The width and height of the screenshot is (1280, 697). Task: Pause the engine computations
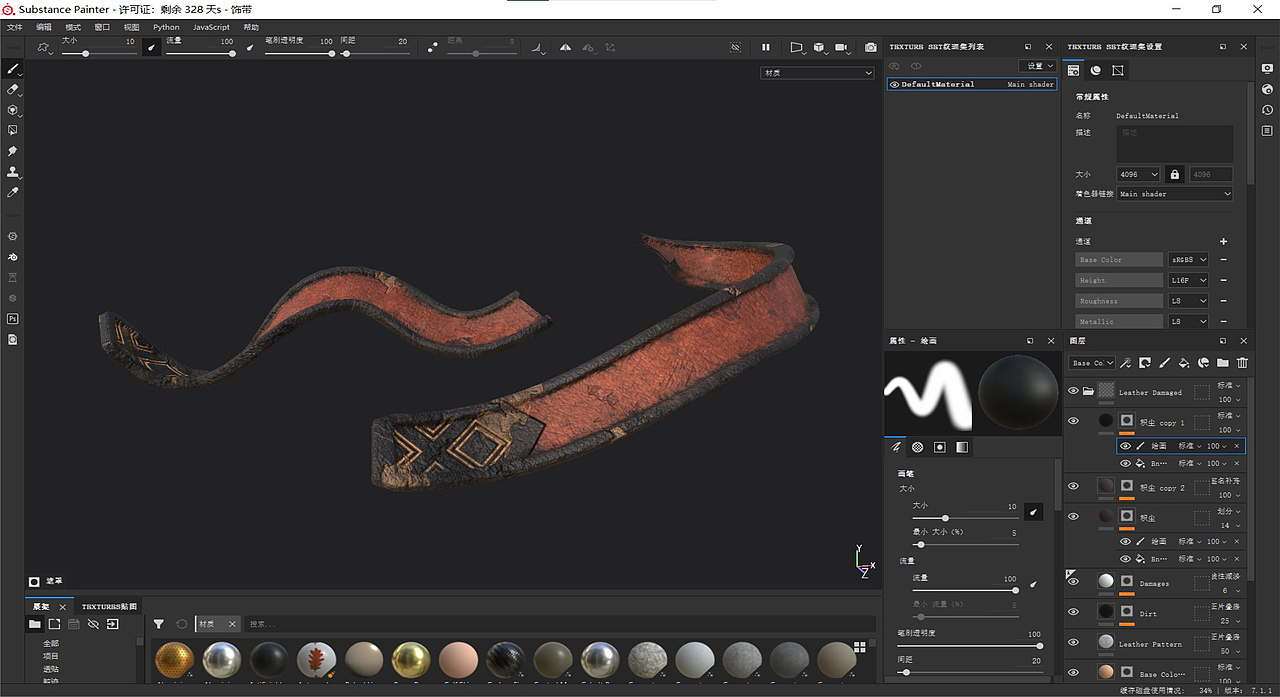point(766,47)
